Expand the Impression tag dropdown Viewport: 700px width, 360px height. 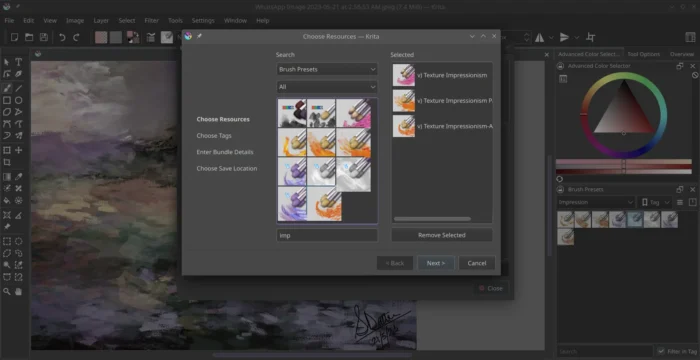(596, 202)
